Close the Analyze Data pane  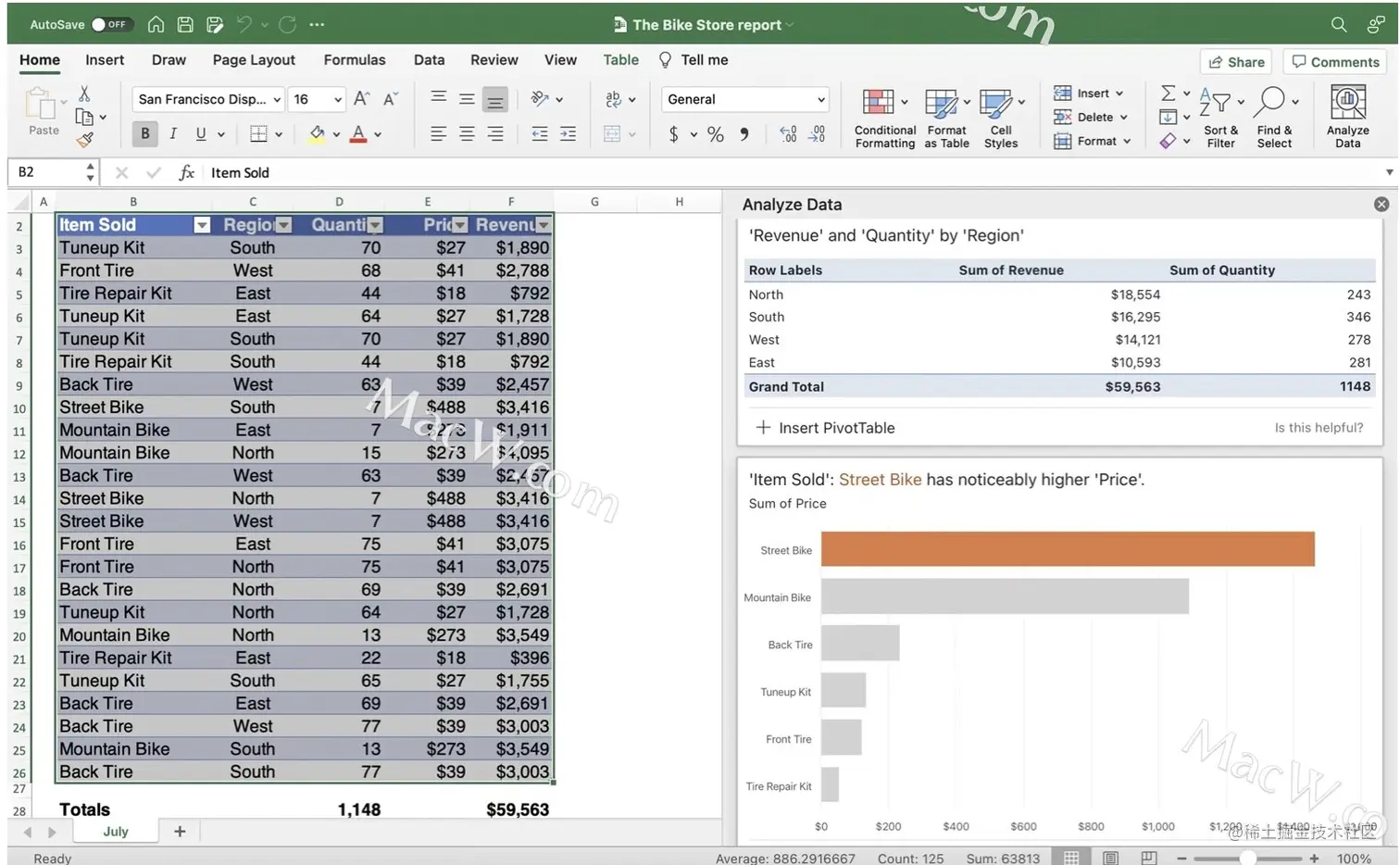coord(1381,205)
